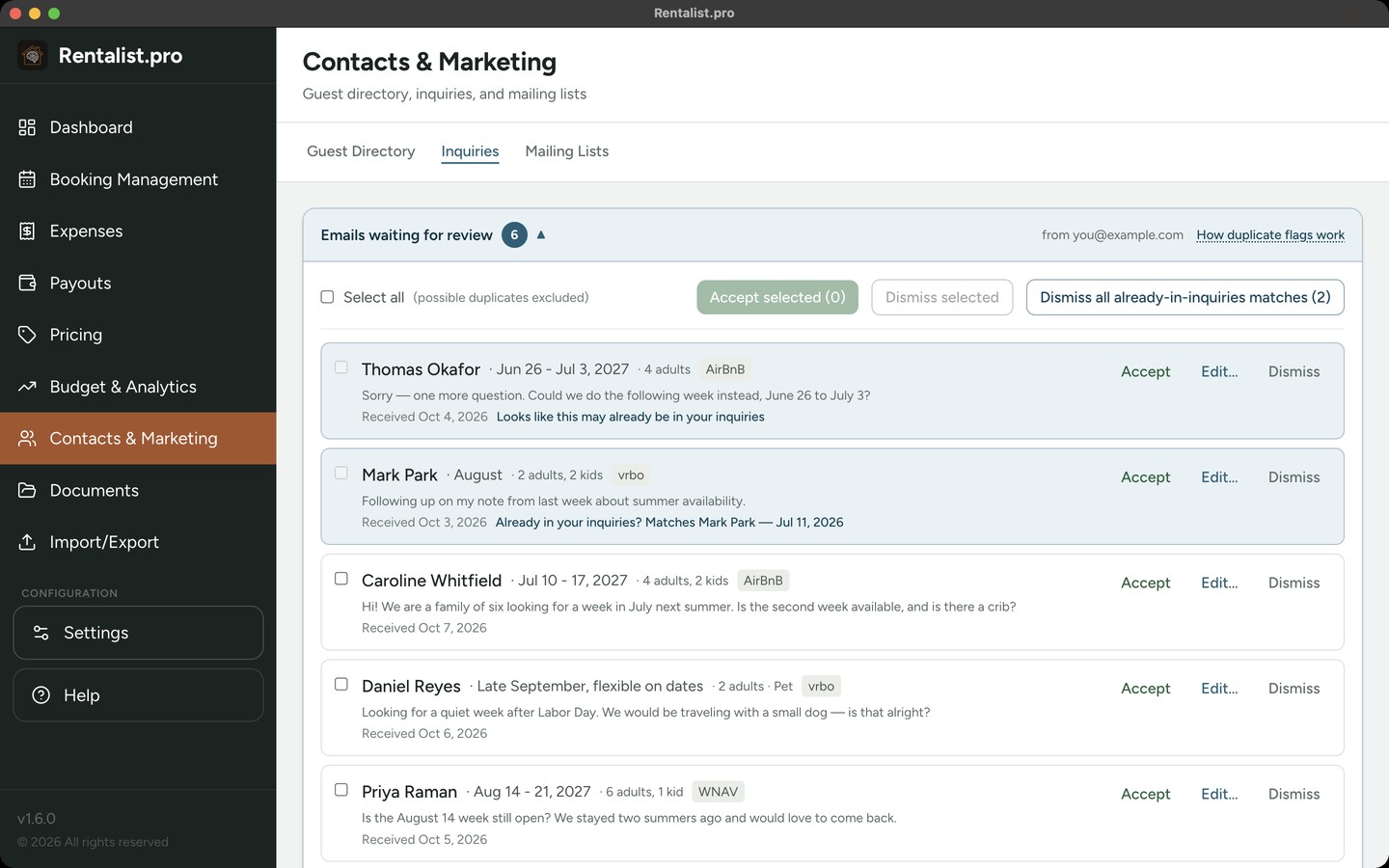The image size is (1389, 868).
Task: Open Dashboard via its grid icon
Action: tap(27, 127)
